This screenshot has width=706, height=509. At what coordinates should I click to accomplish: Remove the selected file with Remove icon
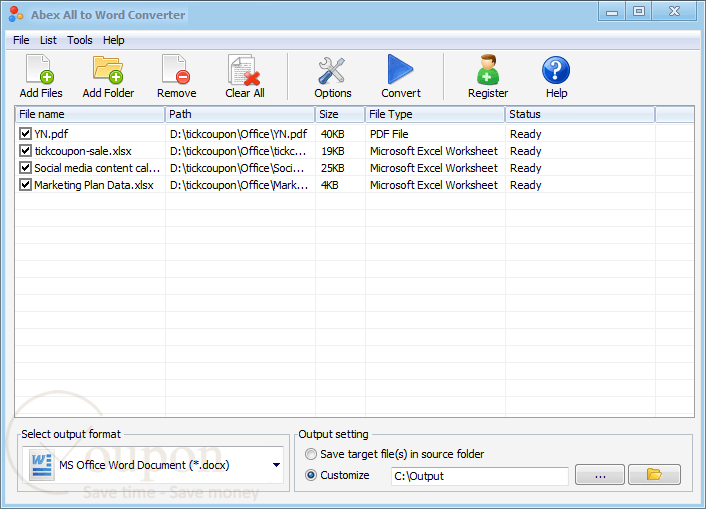[176, 69]
